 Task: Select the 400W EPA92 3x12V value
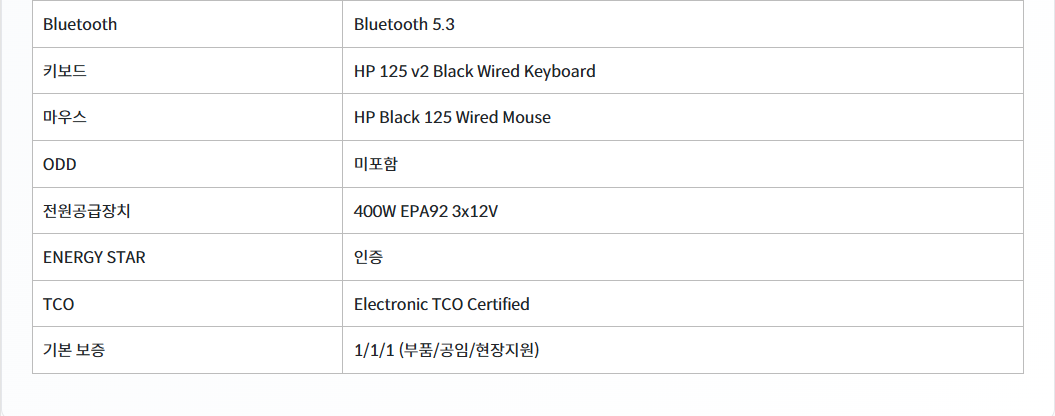(x=426, y=211)
